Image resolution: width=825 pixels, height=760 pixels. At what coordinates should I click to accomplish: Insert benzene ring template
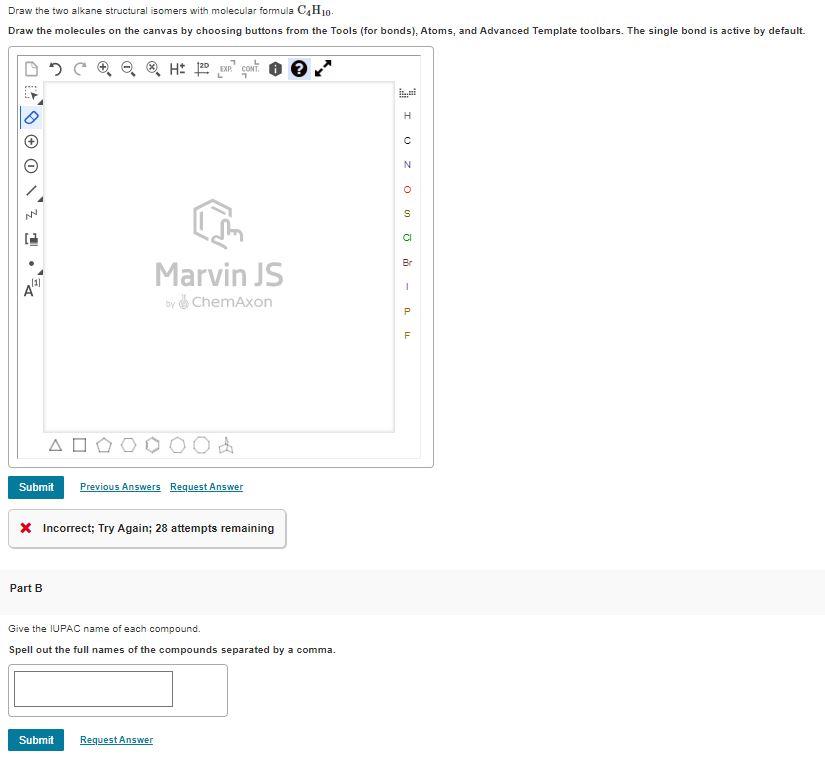pos(153,445)
